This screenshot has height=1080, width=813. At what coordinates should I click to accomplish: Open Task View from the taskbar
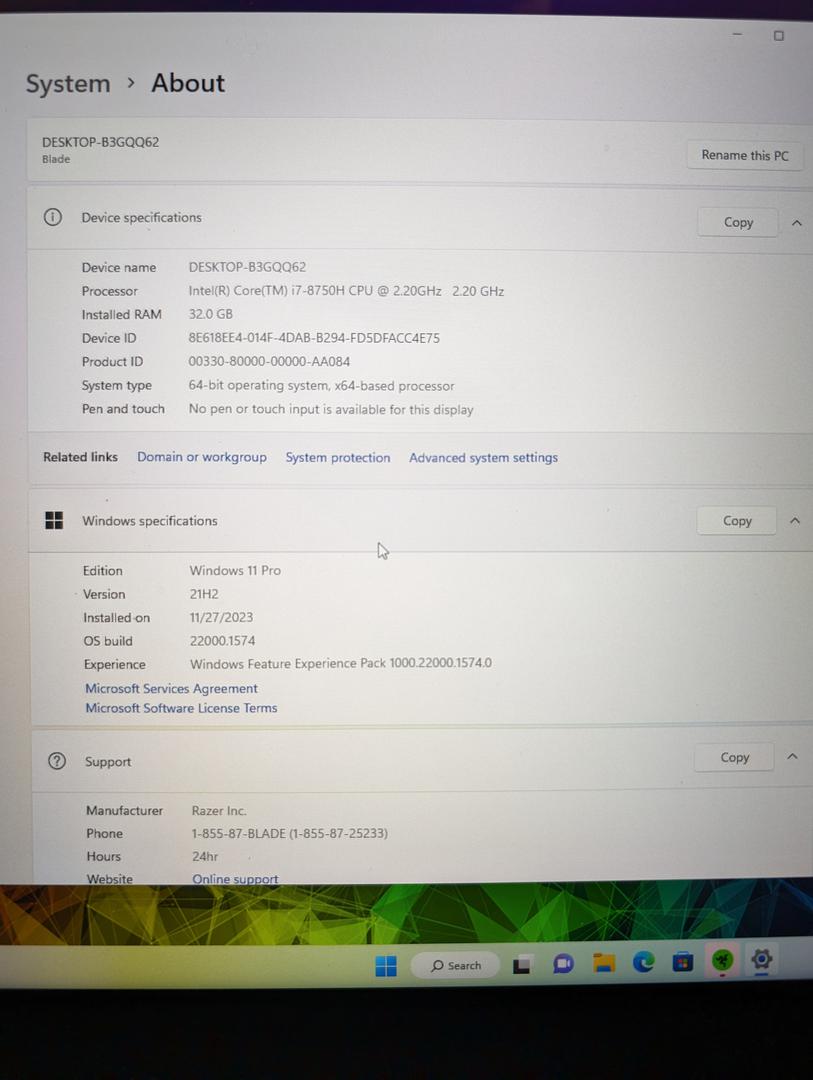click(522, 966)
